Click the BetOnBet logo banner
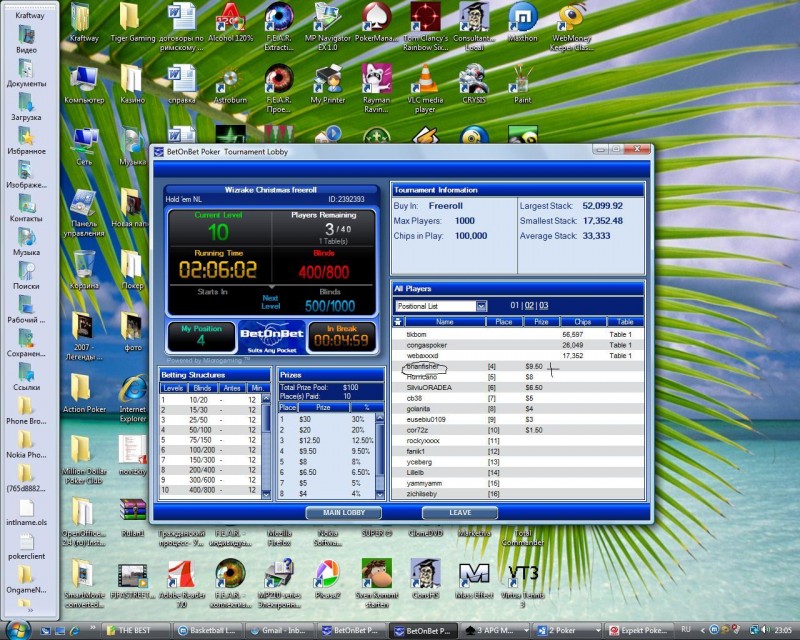The height and width of the screenshot is (640, 800). (272, 337)
